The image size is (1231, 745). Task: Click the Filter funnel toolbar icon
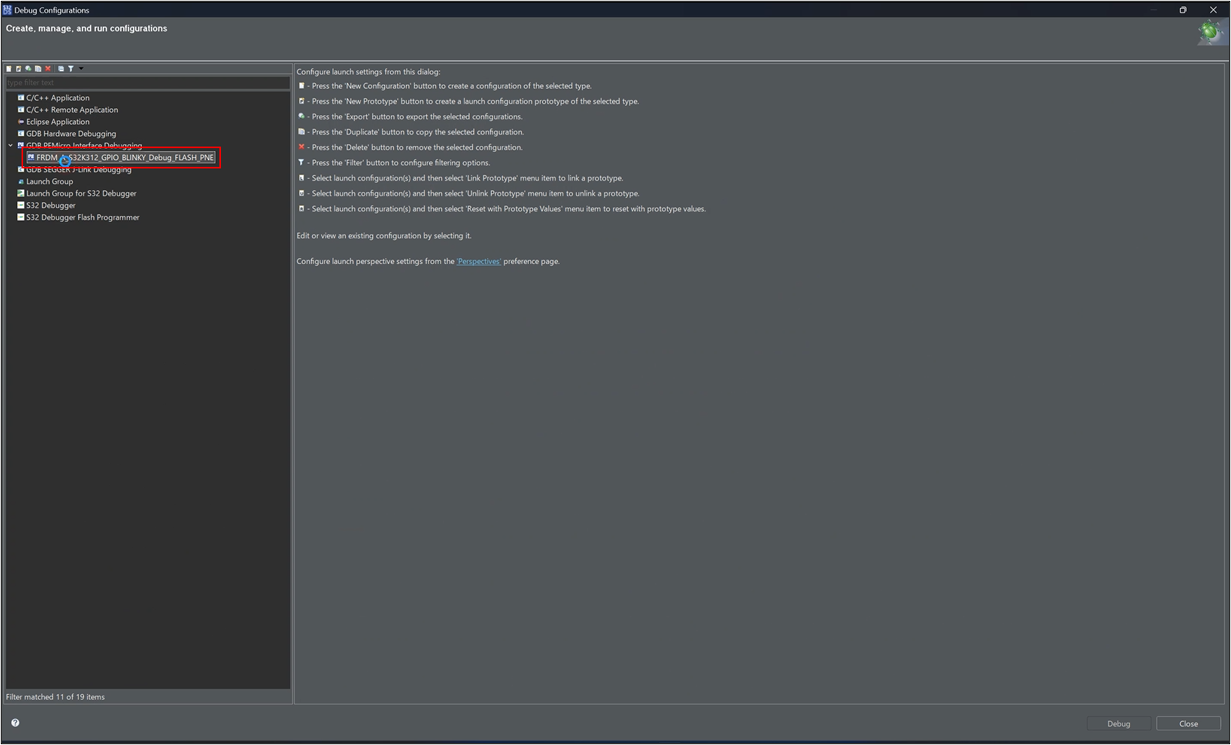pyautogui.click(x=71, y=69)
